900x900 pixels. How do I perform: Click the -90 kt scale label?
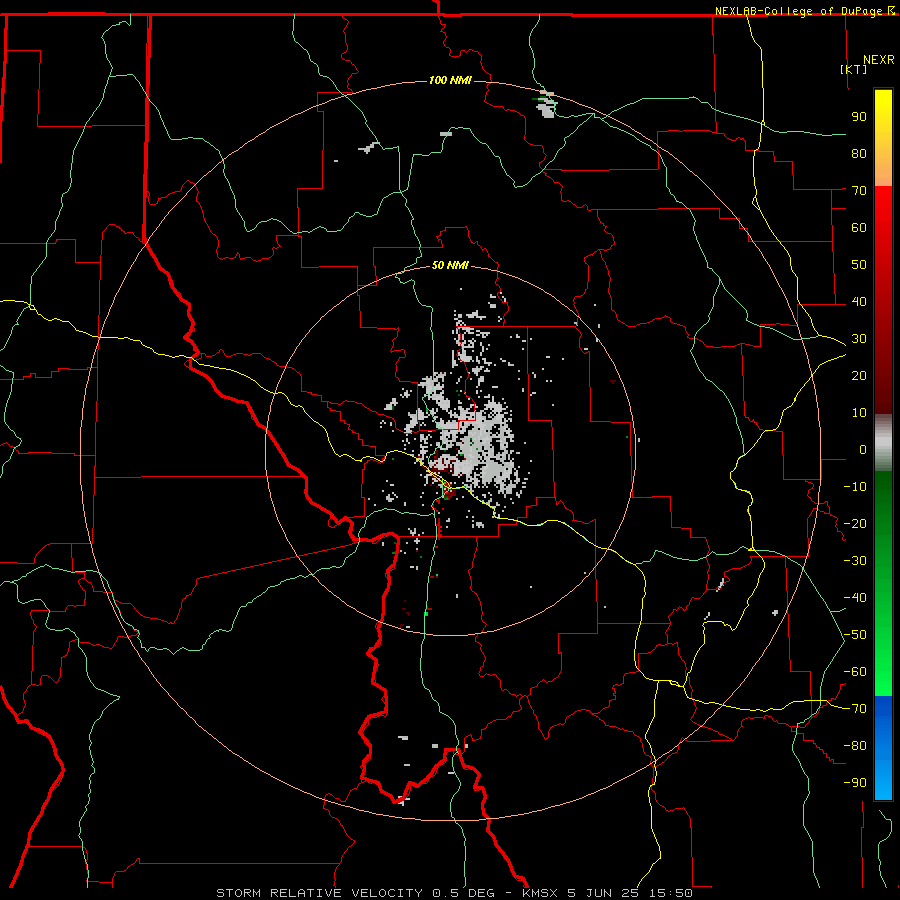[x=855, y=783]
